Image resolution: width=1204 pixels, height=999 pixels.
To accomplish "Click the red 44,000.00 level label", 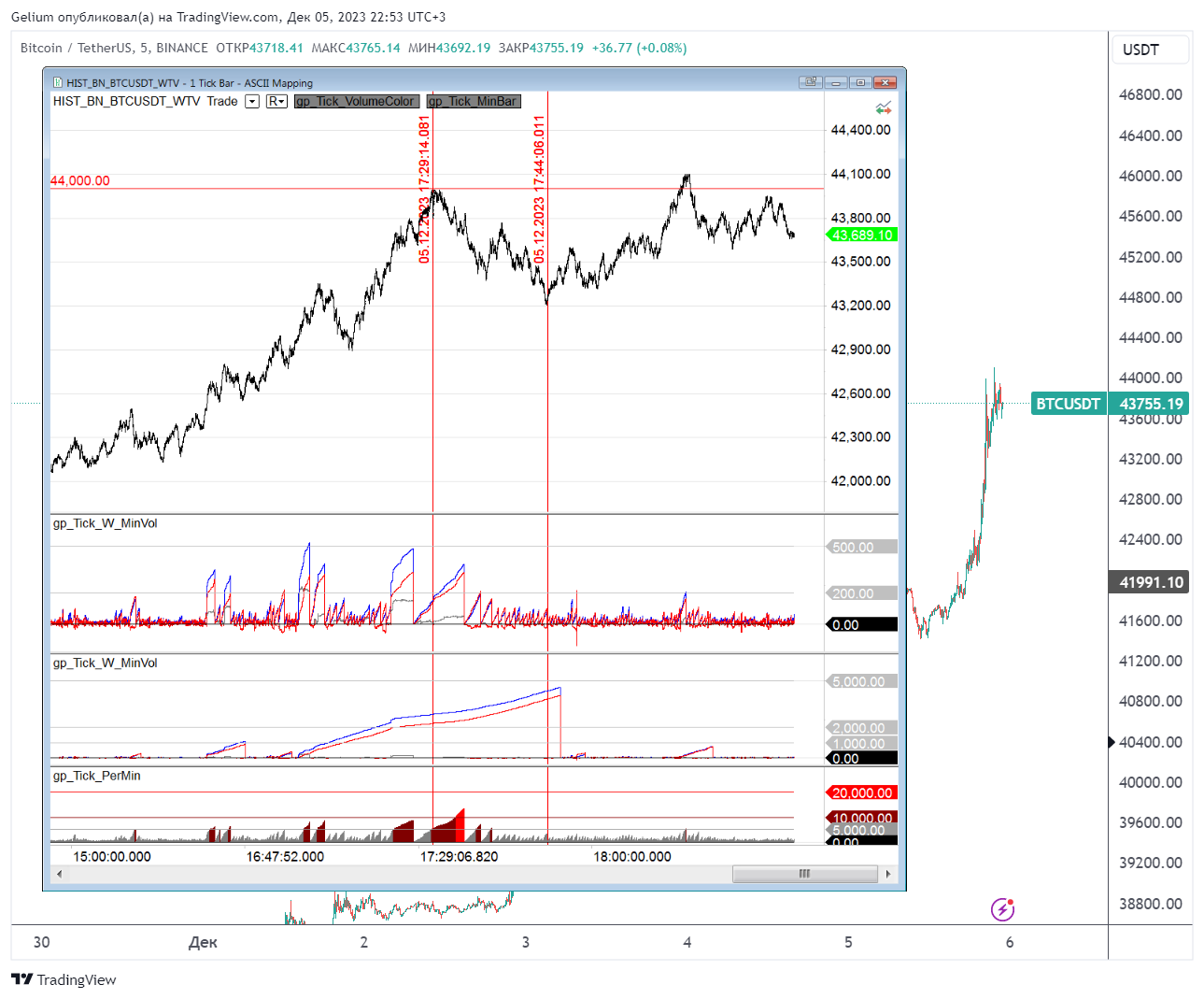I will point(80,180).
